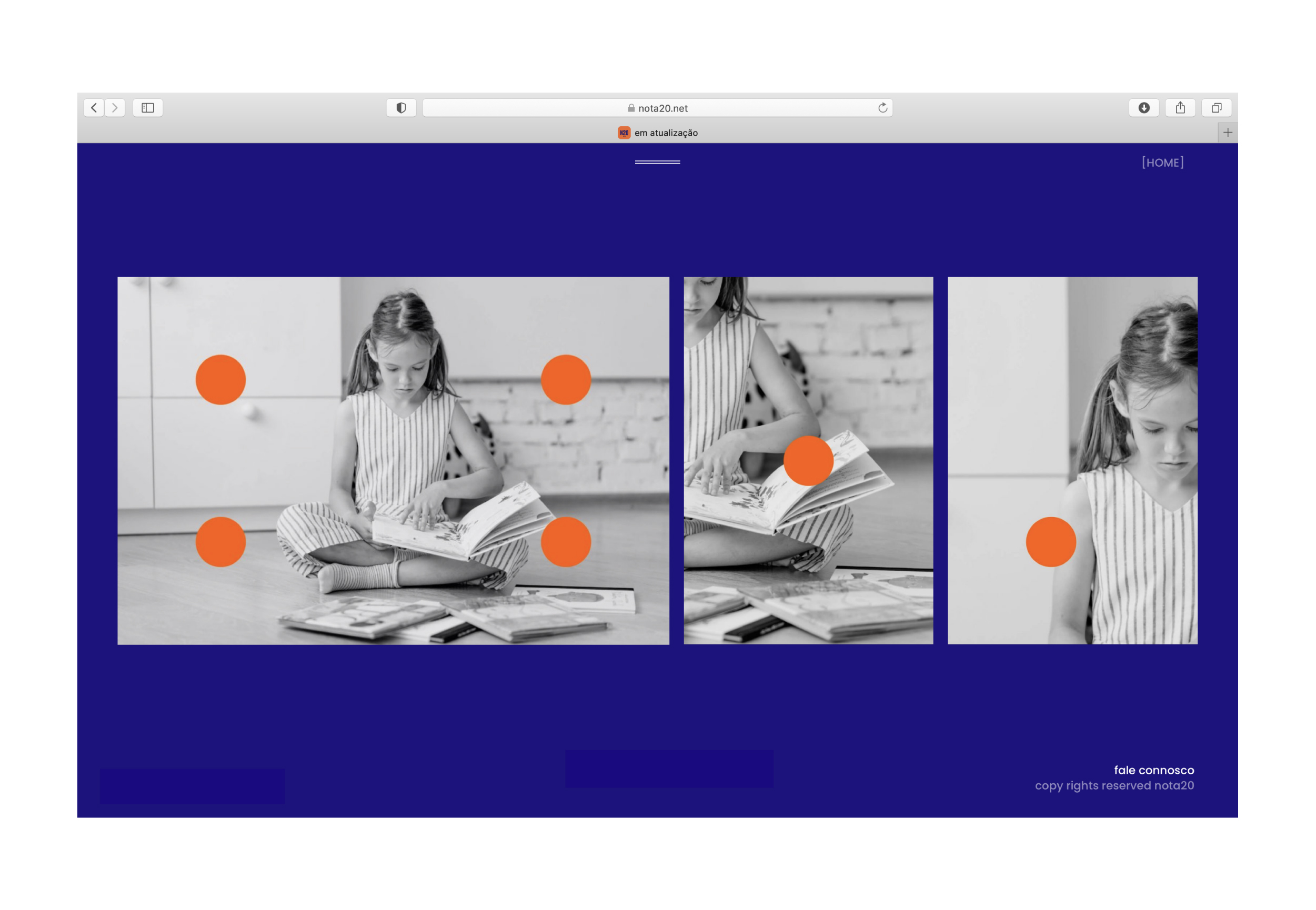Click the share icon in the toolbar

[1180, 108]
